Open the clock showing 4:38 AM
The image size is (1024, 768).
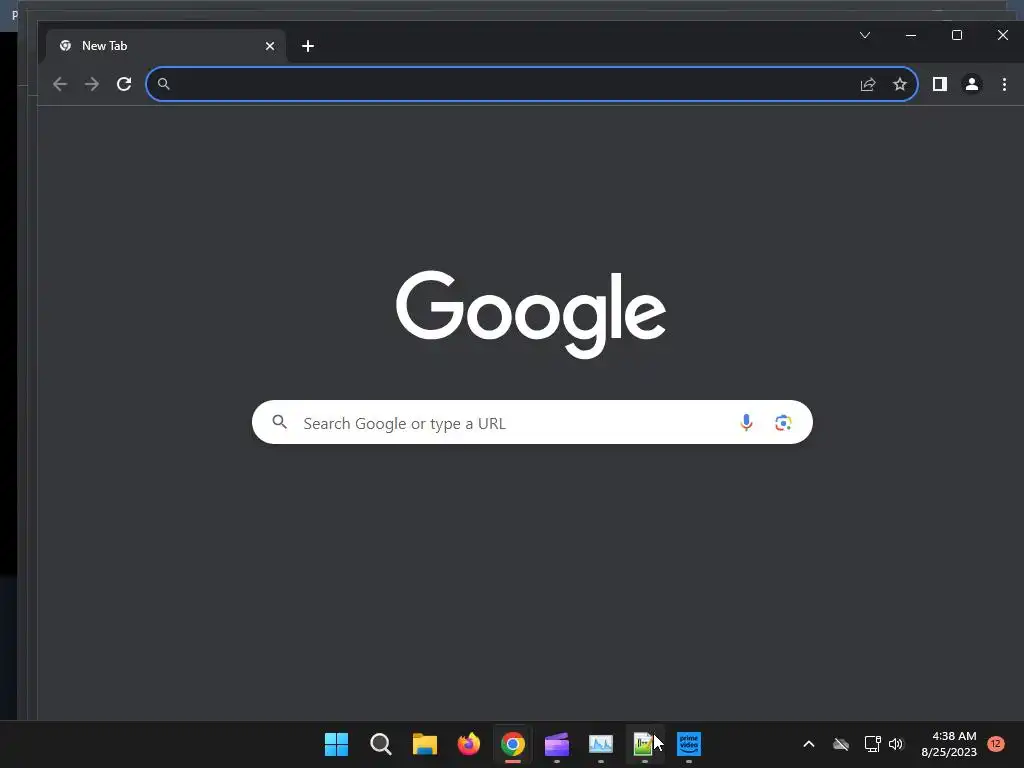point(949,744)
